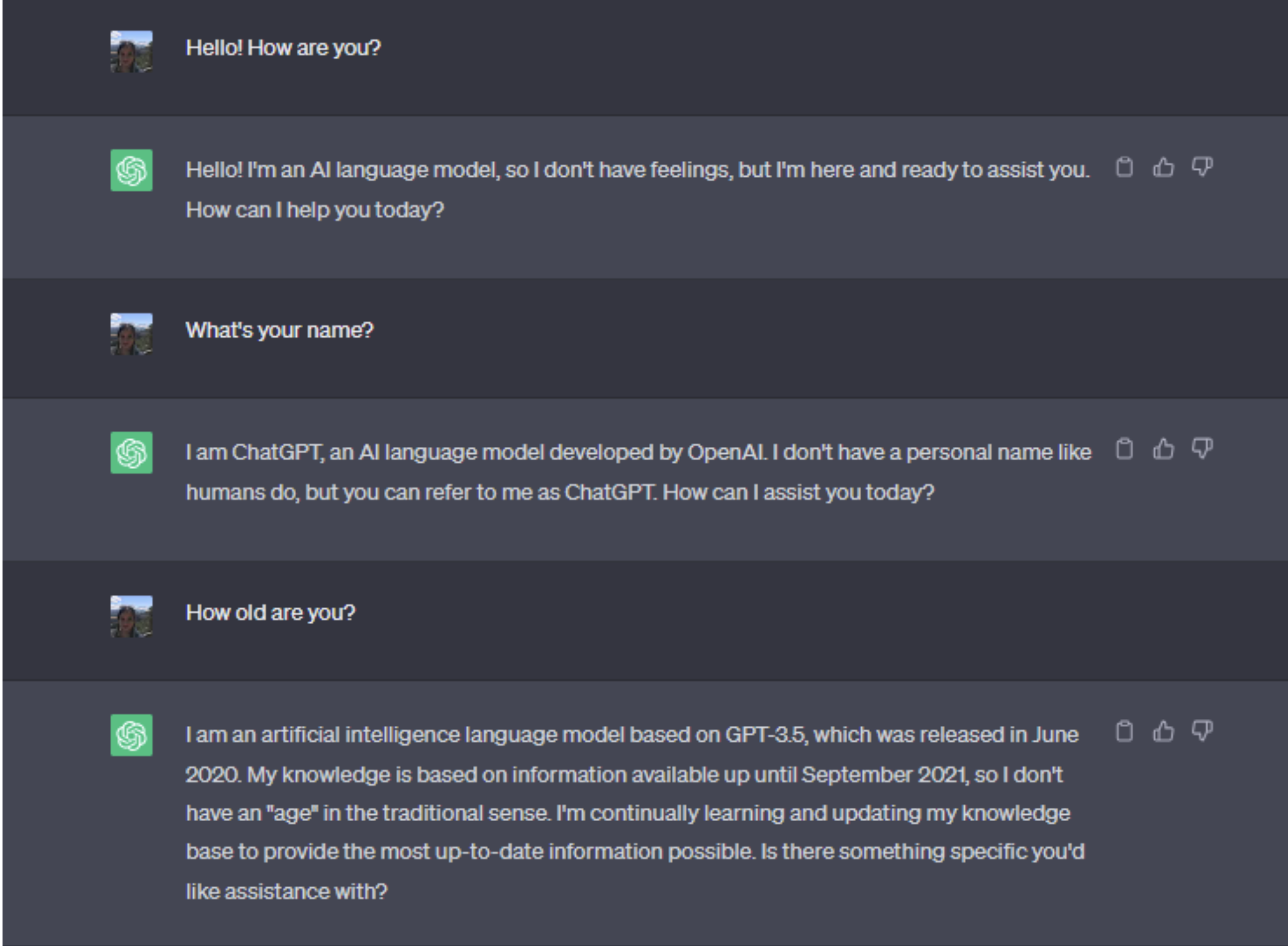Viewport: 1288px width, 948px height.
Task: Thumbs down the GPT-3.5 age response
Action: [1202, 731]
